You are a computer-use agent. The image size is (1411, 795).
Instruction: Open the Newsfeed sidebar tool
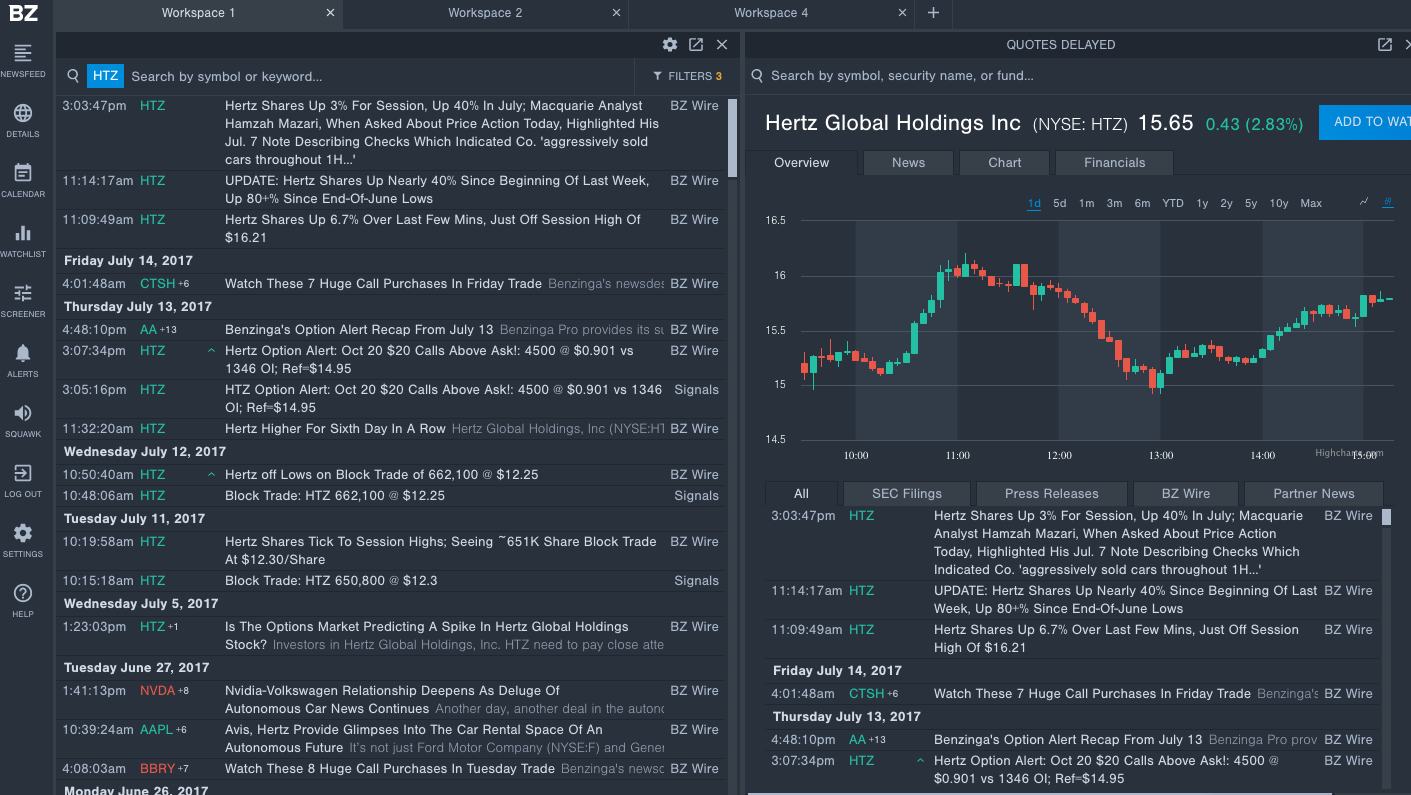22,60
